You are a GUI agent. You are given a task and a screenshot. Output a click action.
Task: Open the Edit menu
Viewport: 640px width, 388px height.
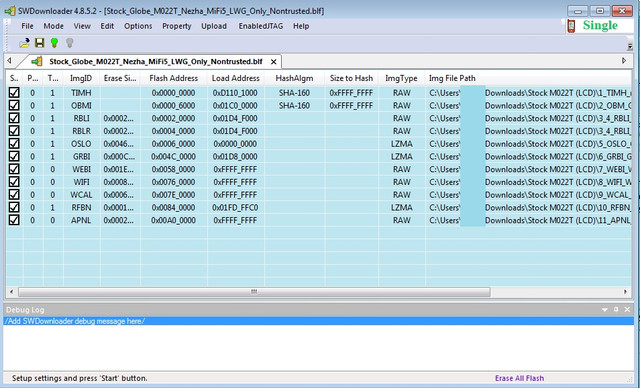tap(107, 26)
